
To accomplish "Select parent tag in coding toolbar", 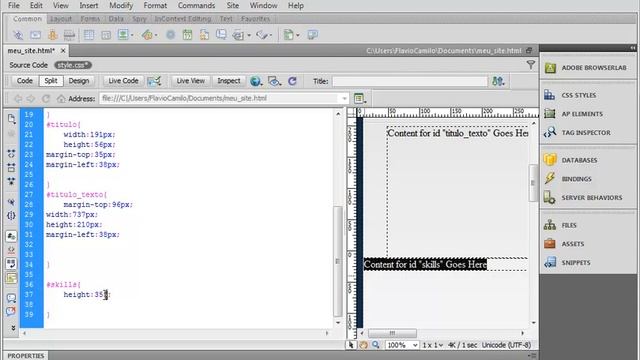I will click(11, 202).
